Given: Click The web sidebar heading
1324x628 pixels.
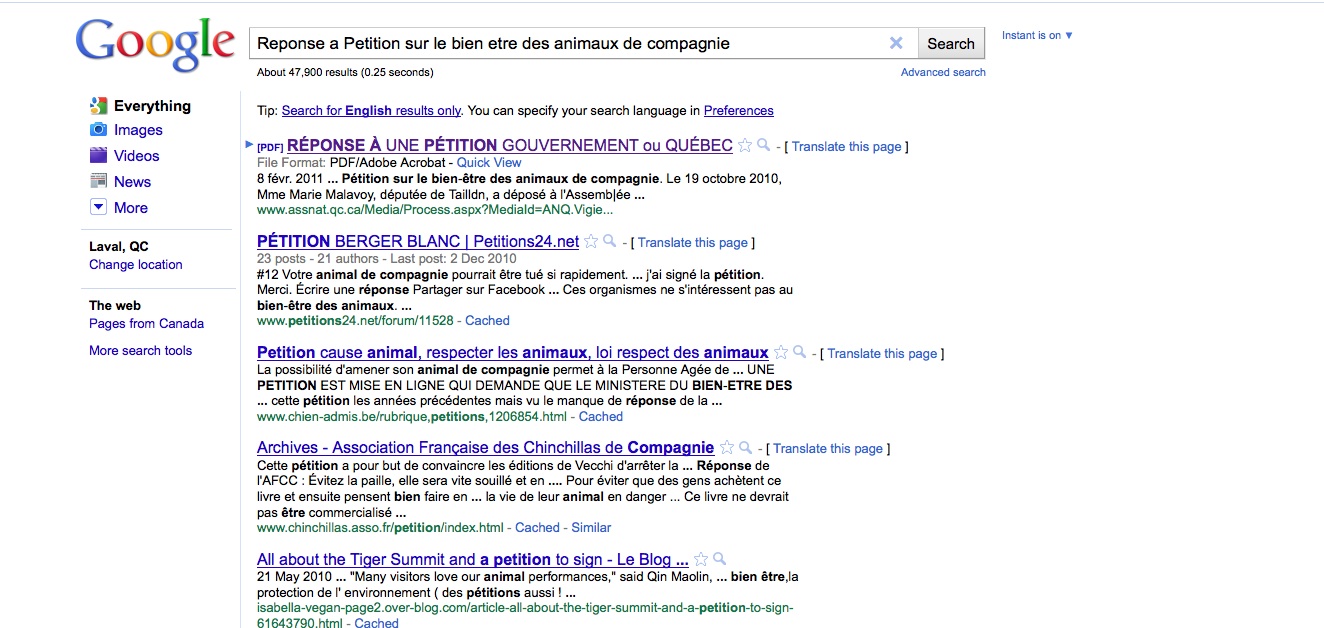Looking at the screenshot, I should pos(115,306).
